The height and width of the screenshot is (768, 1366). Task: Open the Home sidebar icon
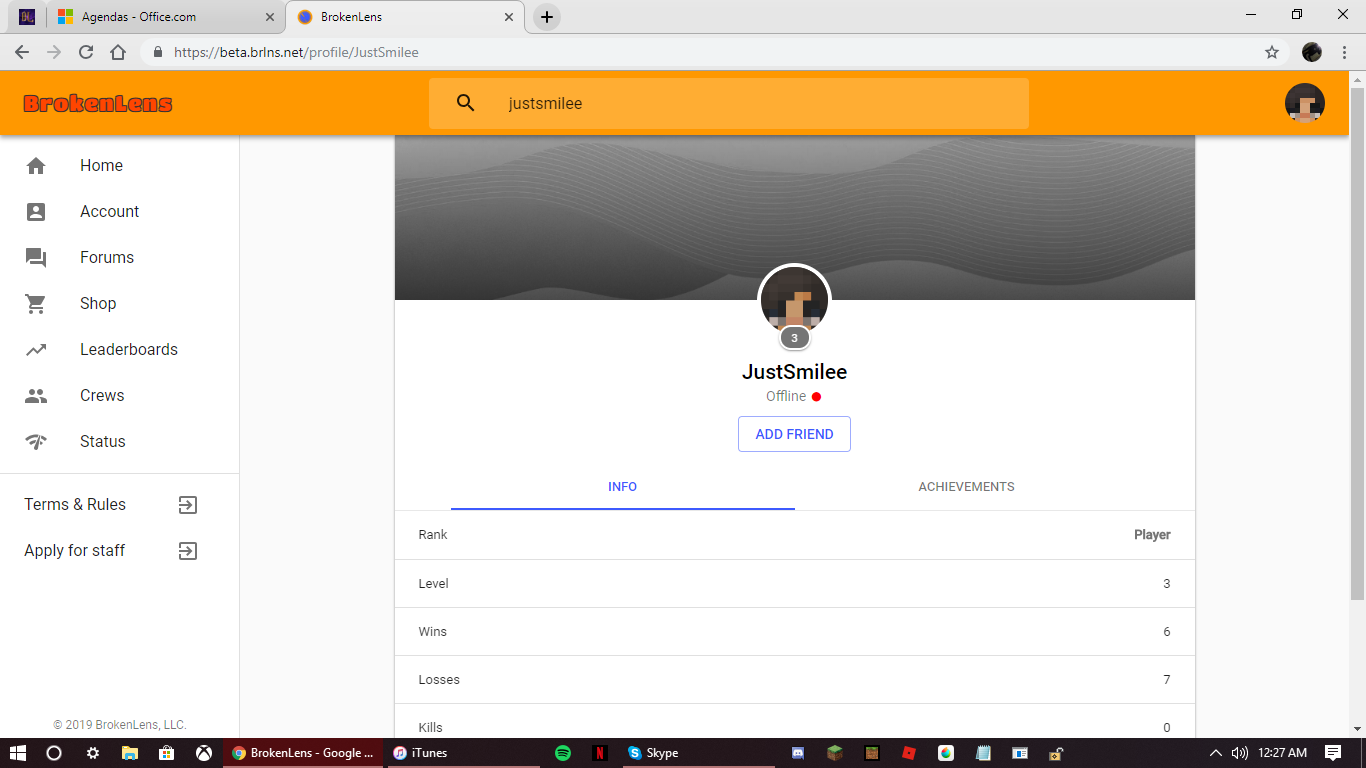(36, 166)
